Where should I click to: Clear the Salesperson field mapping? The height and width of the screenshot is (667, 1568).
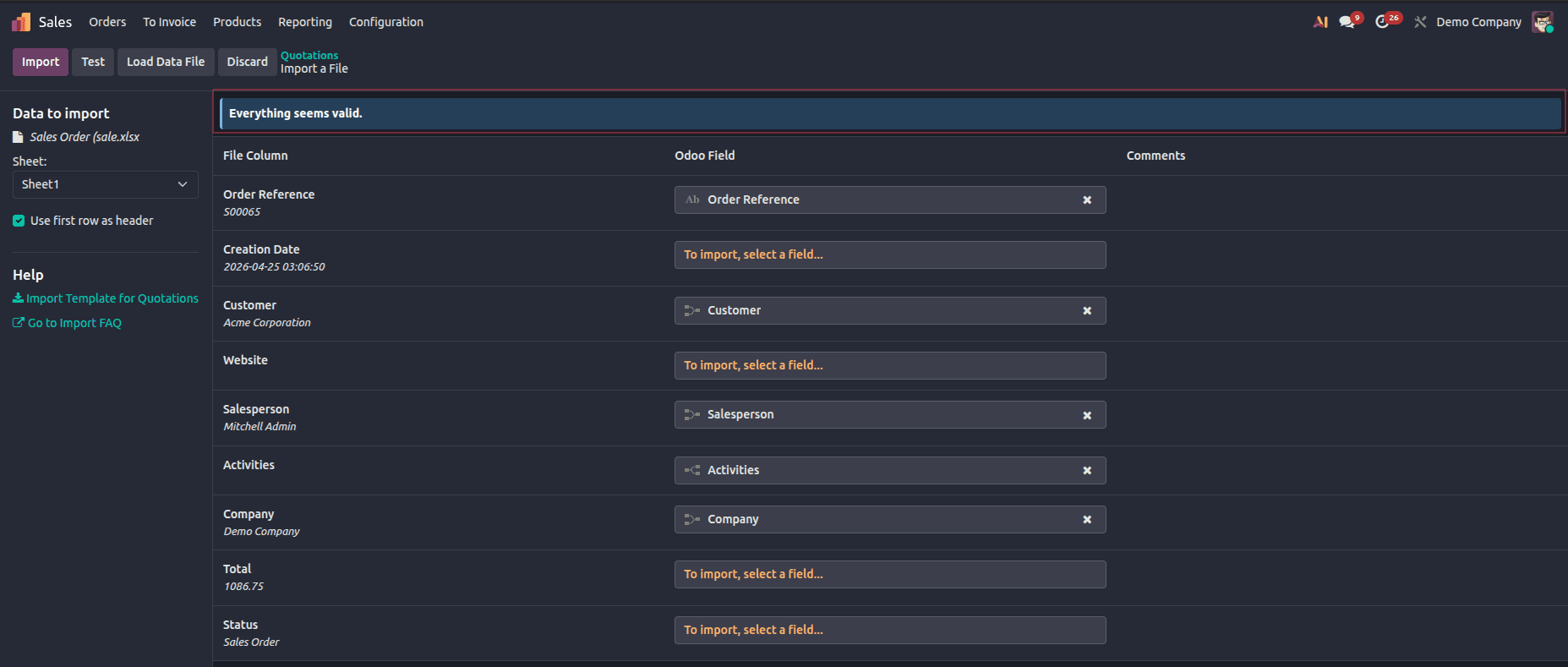click(x=1087, y=415)
